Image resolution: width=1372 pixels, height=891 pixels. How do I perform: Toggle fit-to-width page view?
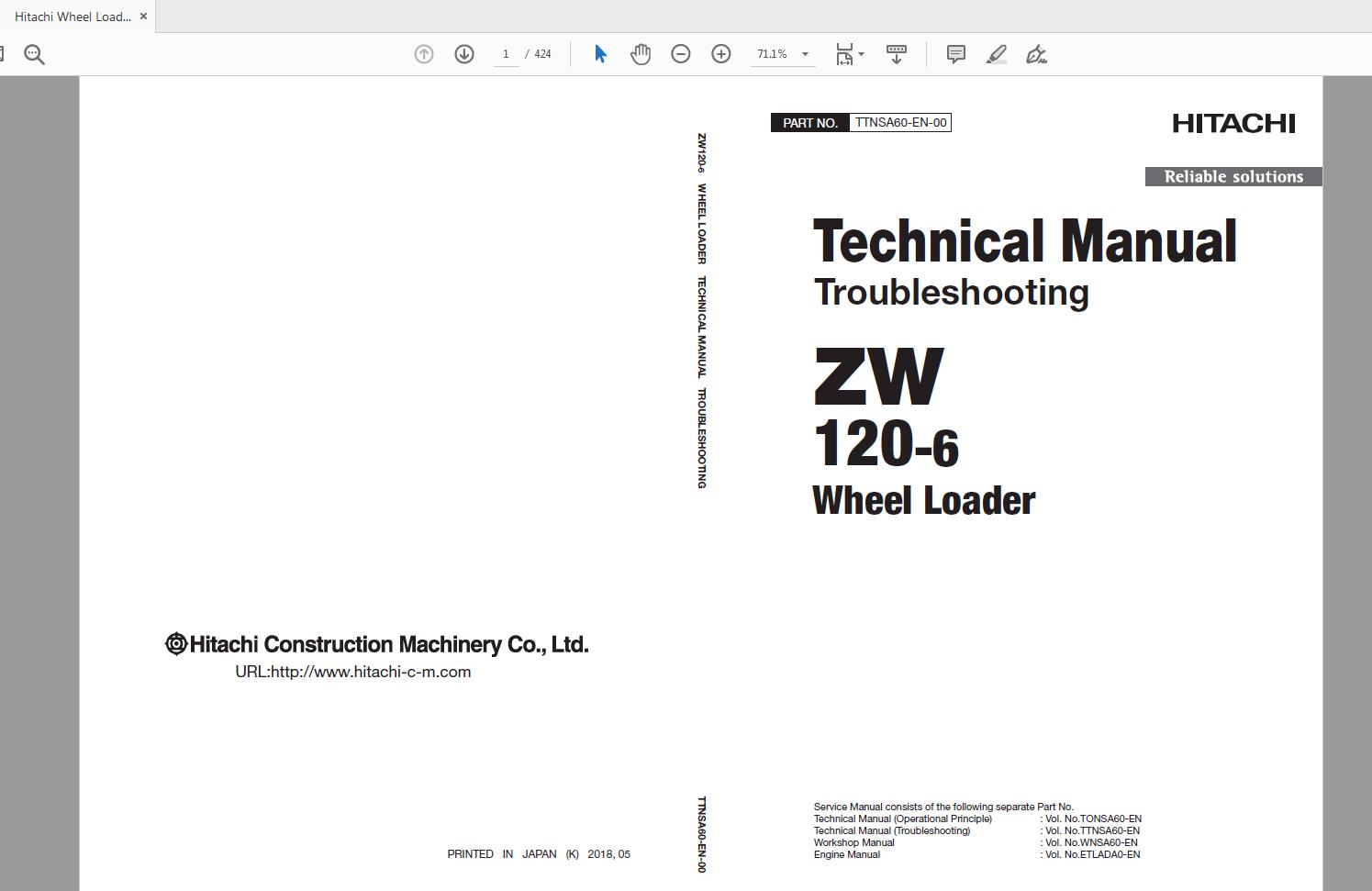tap(842, 52)
